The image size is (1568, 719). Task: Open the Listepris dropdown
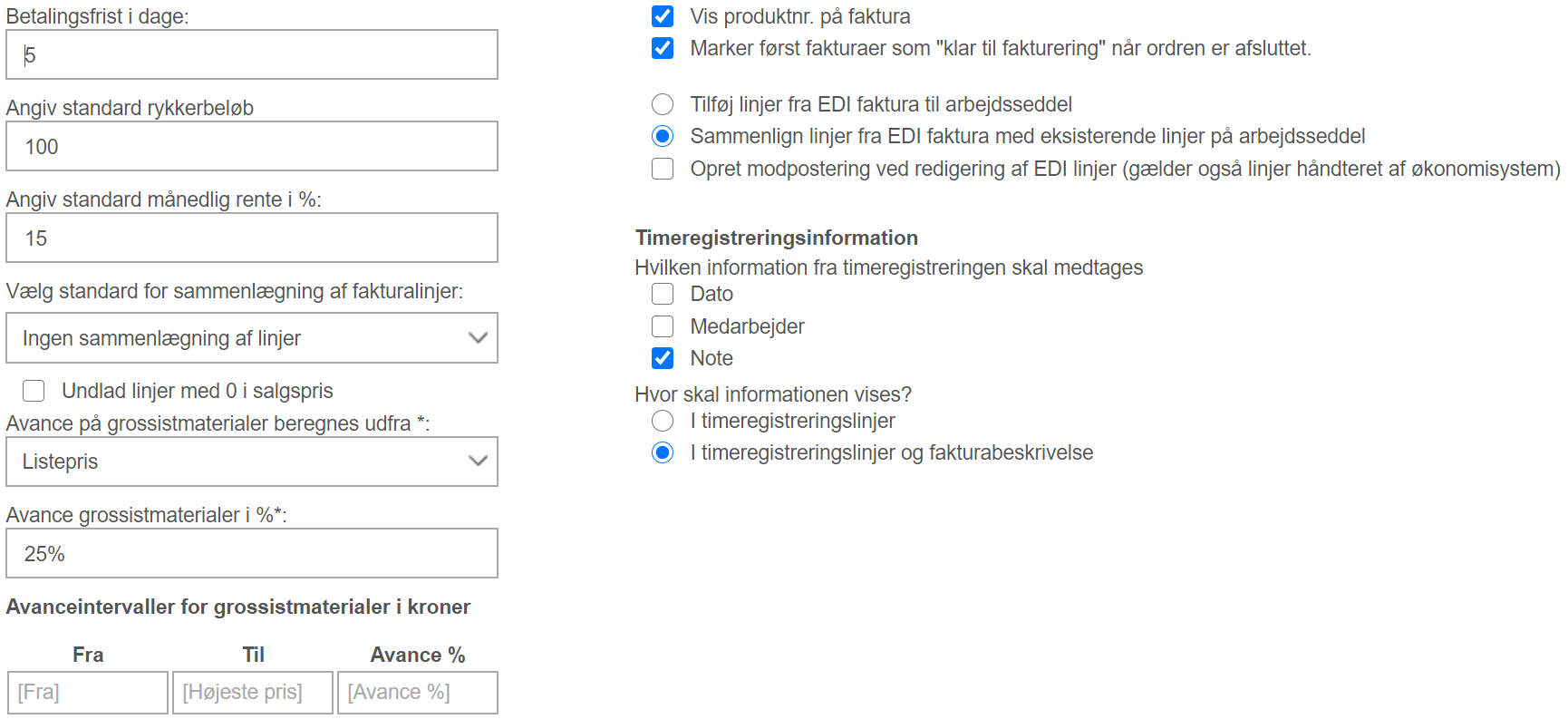[x=252, y=462]
